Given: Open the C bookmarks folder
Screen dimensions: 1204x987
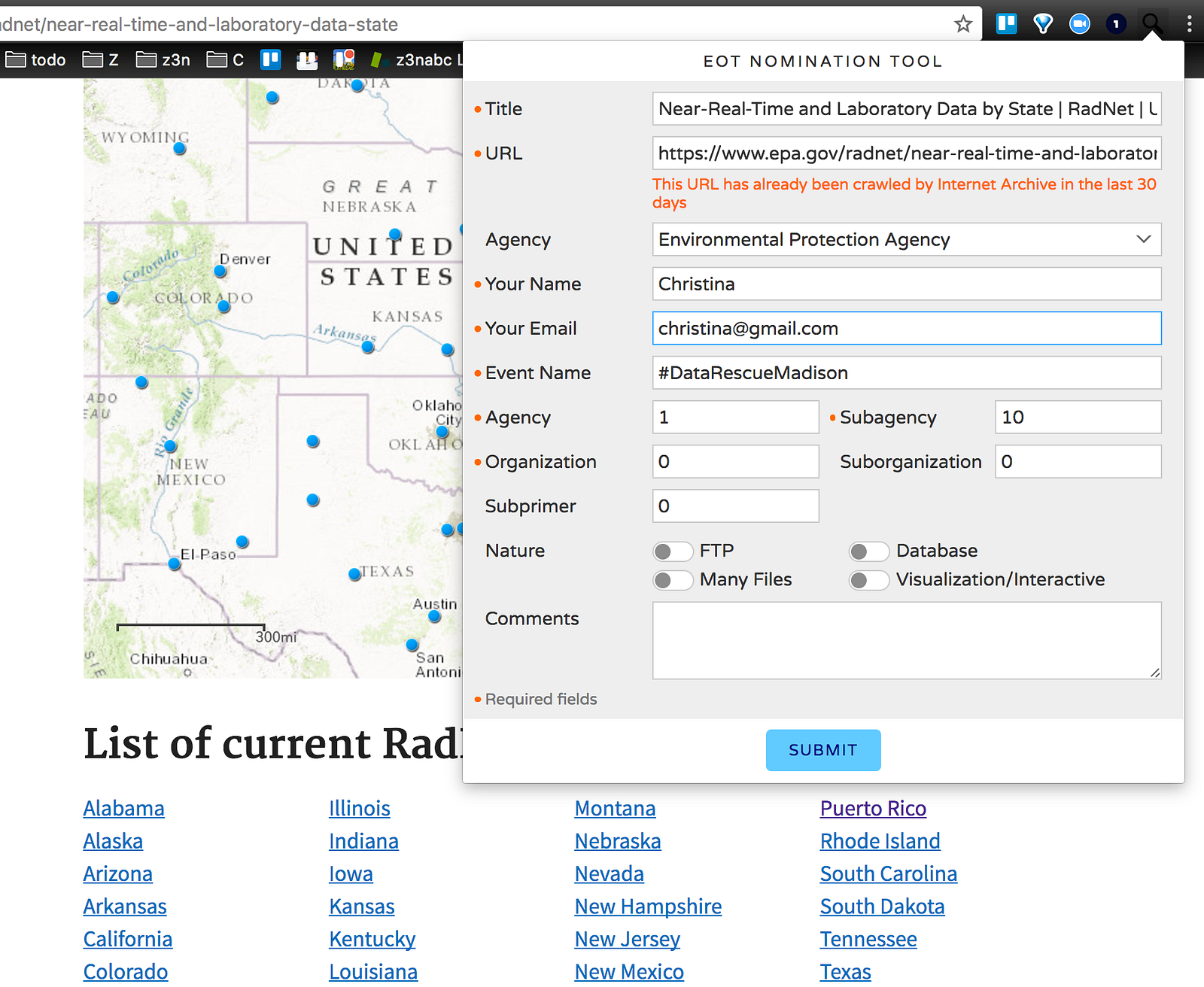Looking at the screenshot, I should tap(226, 59).
